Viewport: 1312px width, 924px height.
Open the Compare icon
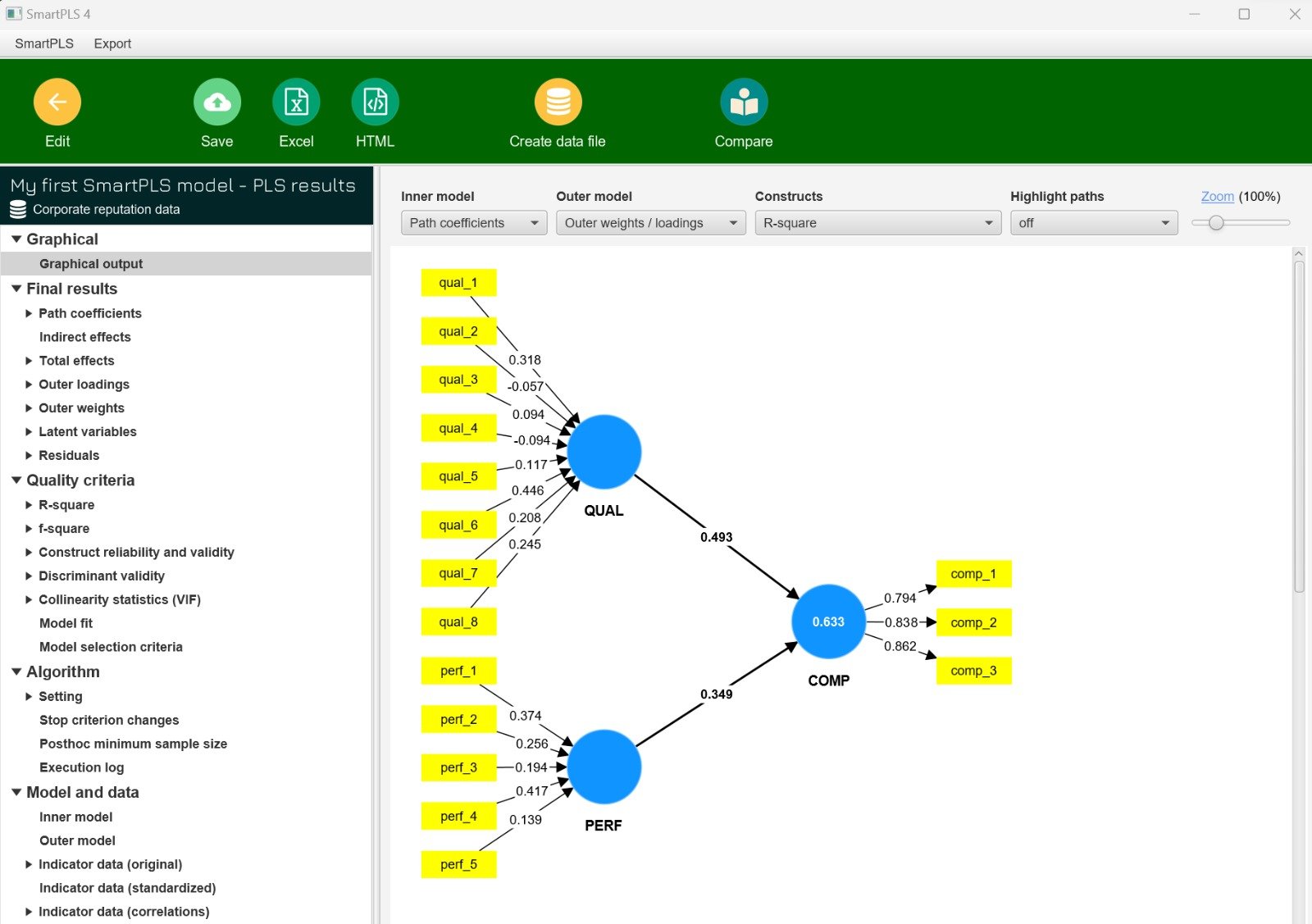tap(743, 102)
